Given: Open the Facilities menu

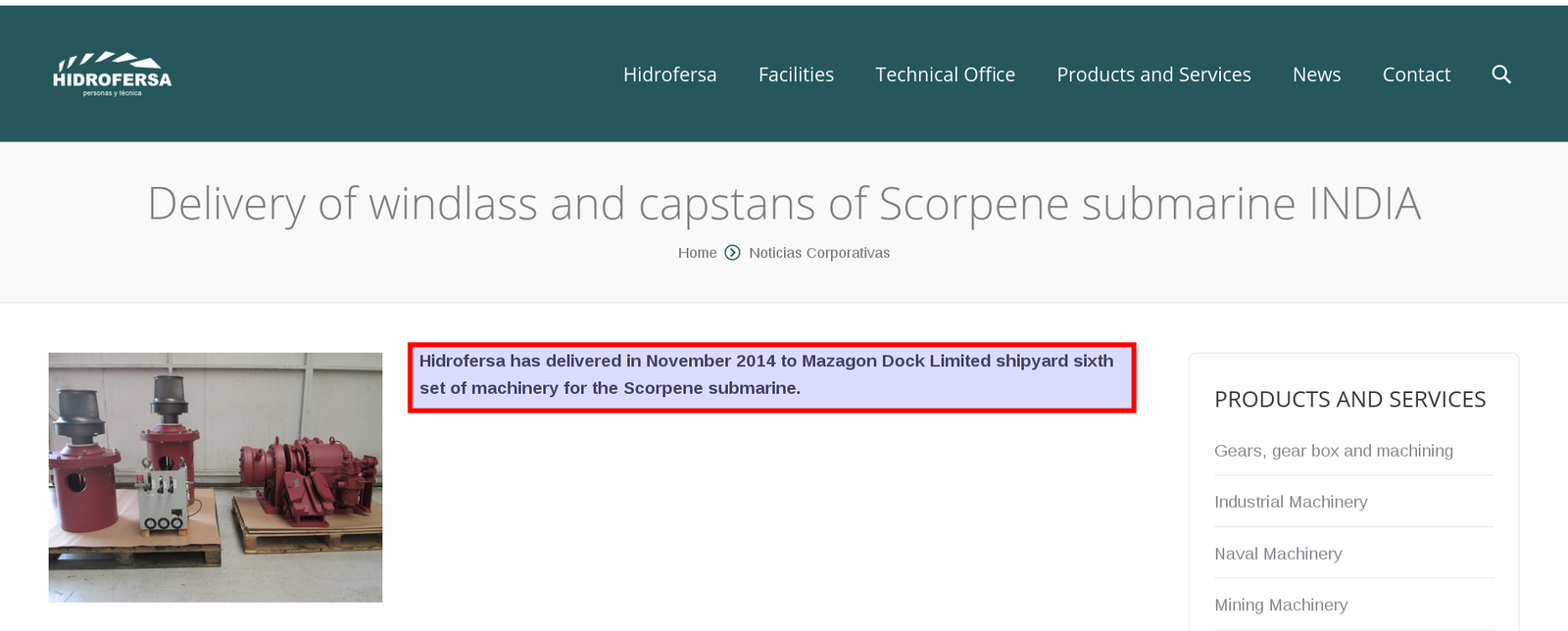Looking at the screenshot, I should pos(796,74).
